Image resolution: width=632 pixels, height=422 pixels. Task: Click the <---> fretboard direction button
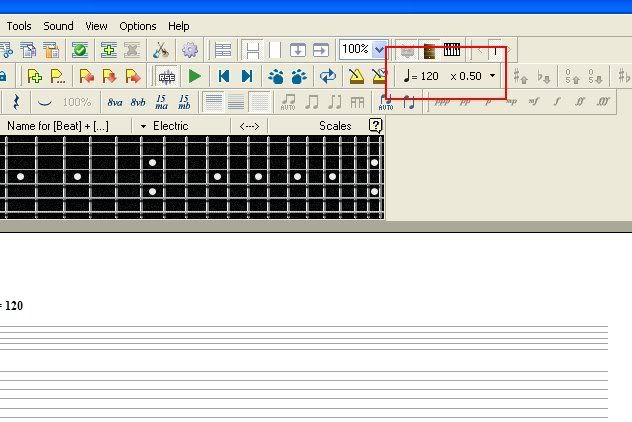point(249,127)
